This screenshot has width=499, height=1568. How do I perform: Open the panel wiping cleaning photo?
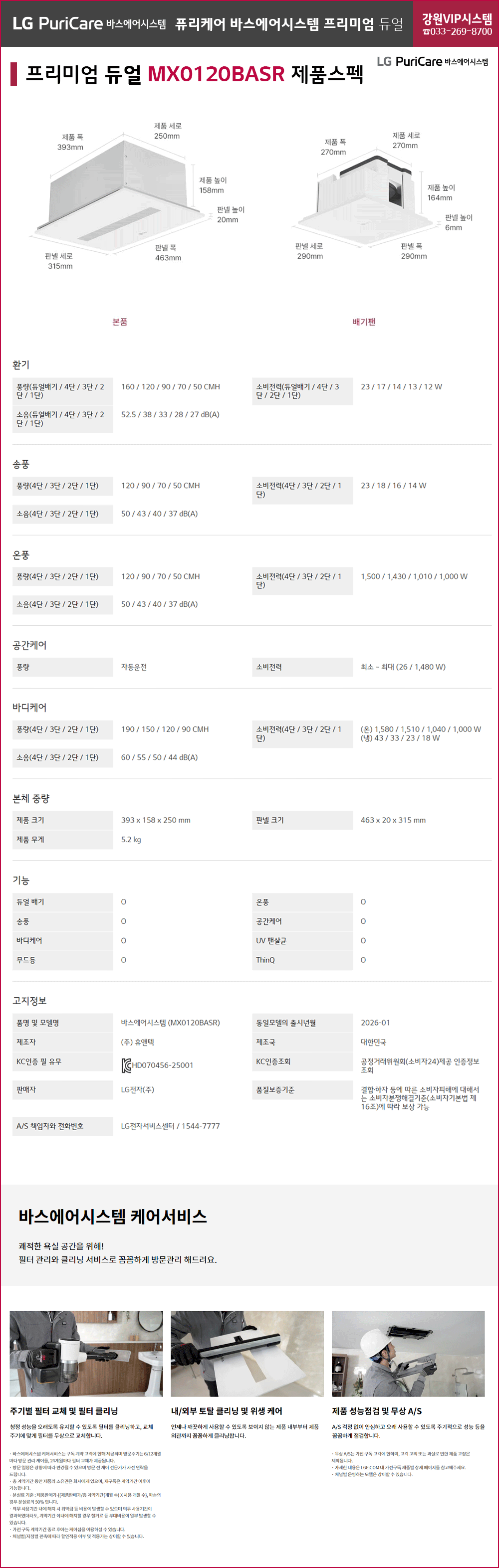(x=247, y=1354)
